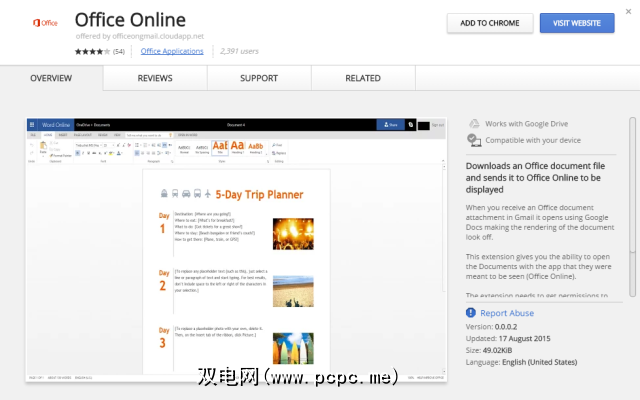Add the Office Online extension to Chrome
Screen dimensions: 640x400
490,23
